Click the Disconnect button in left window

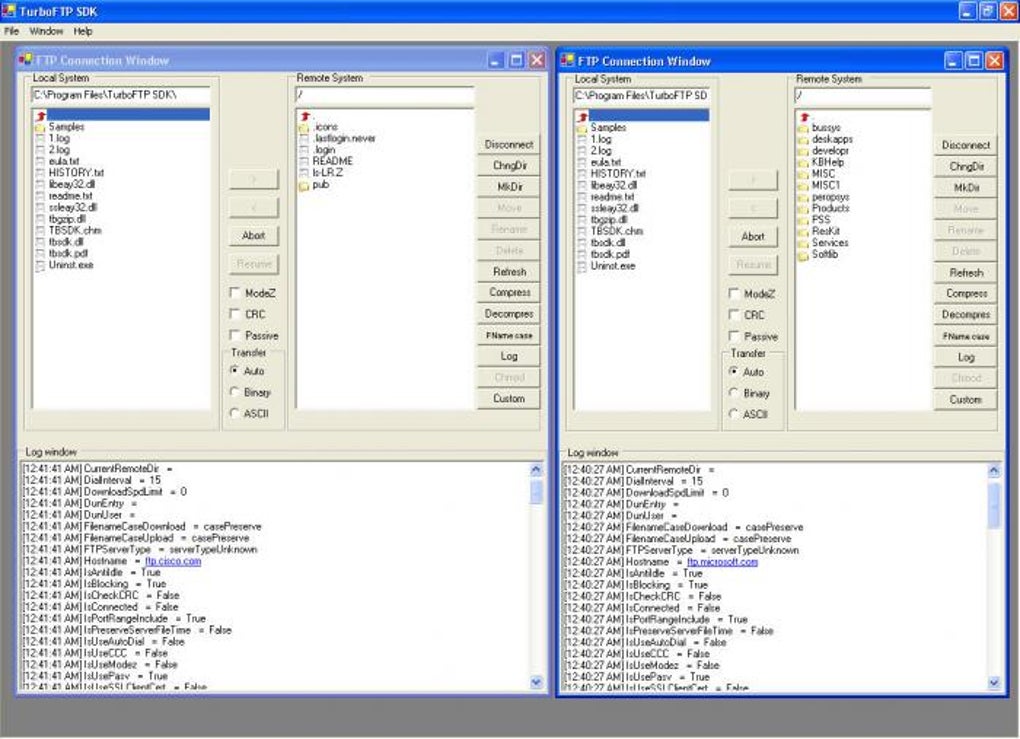pos(509,144)
